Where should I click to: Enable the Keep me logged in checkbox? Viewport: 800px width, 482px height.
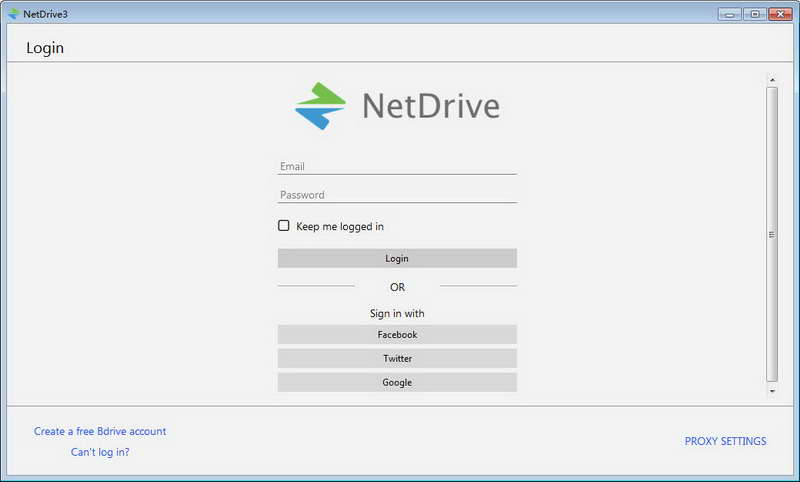click(x=284, y=226)
